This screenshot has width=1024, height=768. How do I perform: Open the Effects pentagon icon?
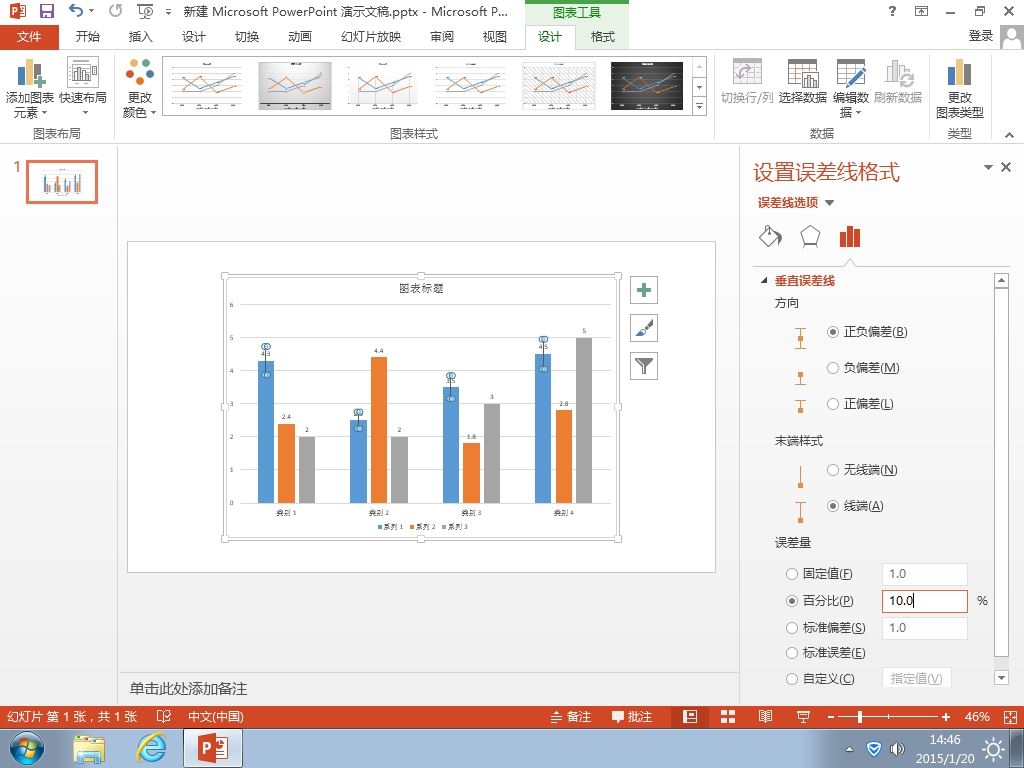click(810, 236)
